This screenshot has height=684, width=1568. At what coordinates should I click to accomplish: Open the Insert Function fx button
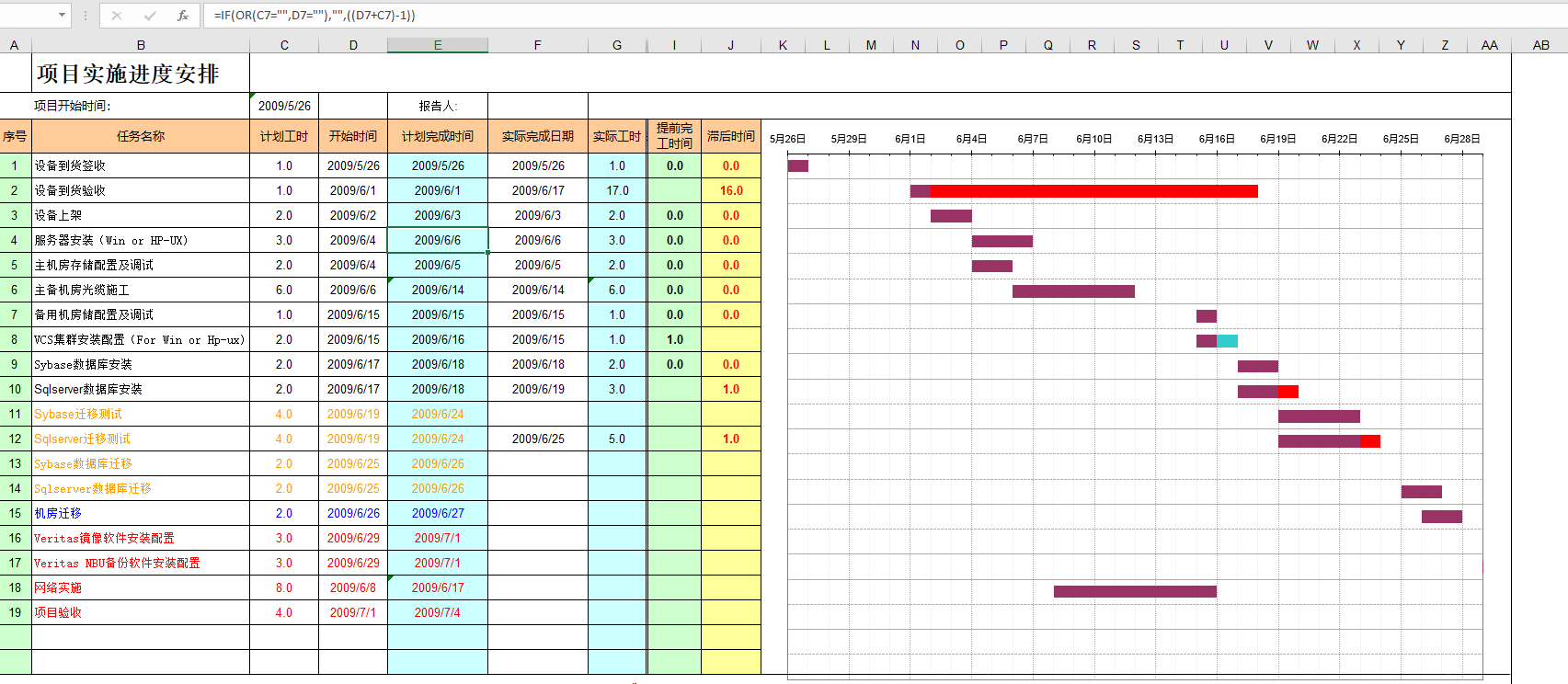pos(183,16)
